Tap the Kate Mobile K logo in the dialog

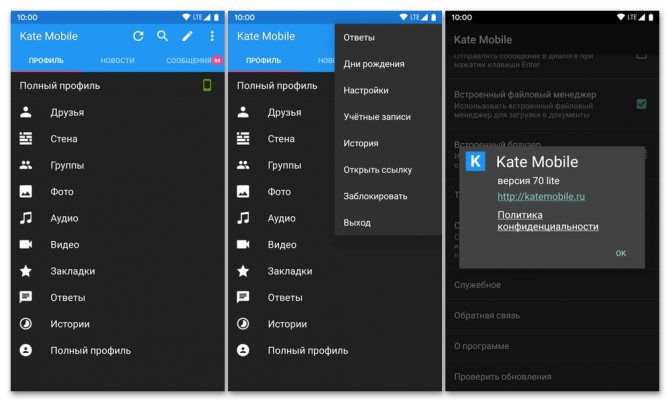475,161
